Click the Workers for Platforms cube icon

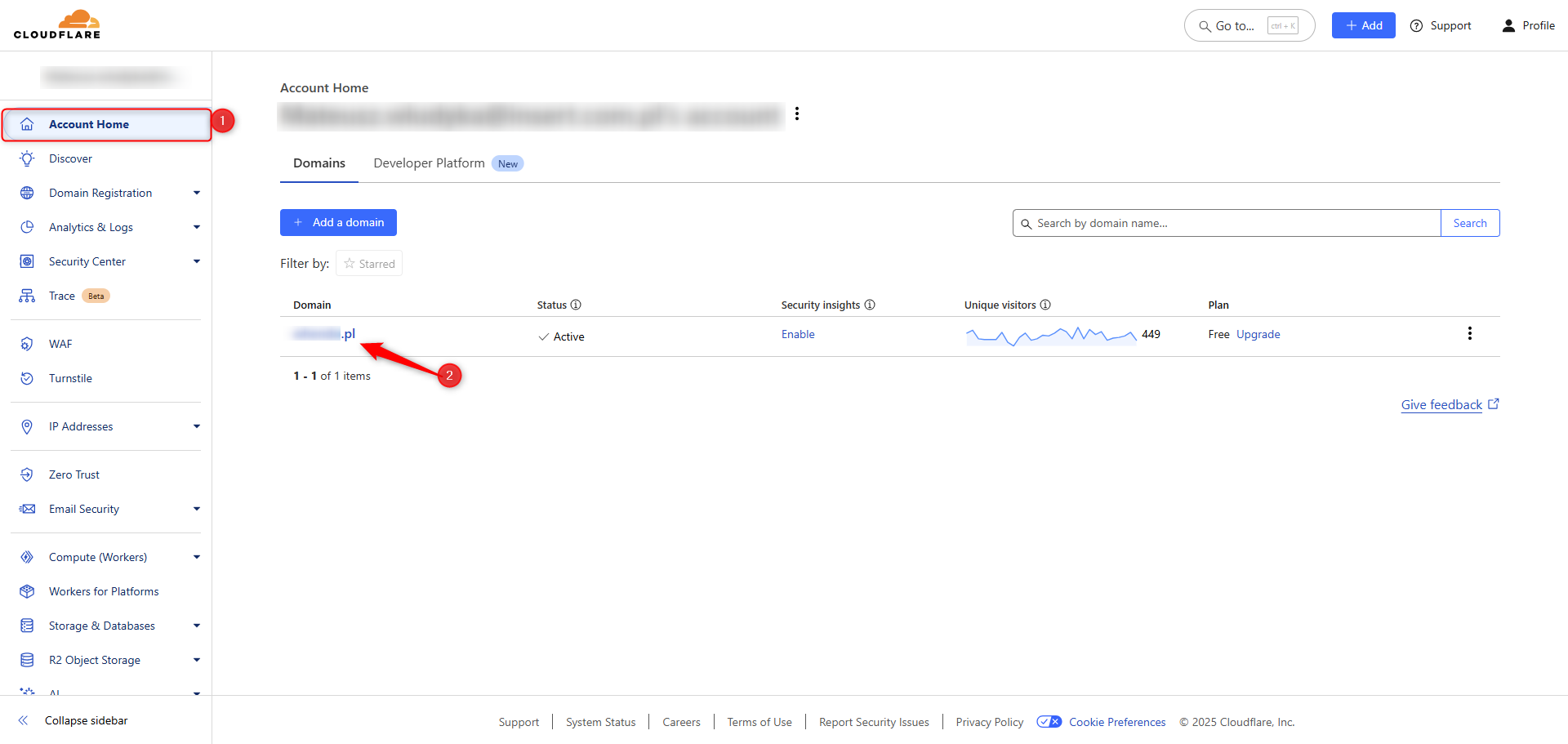[27, 591]
